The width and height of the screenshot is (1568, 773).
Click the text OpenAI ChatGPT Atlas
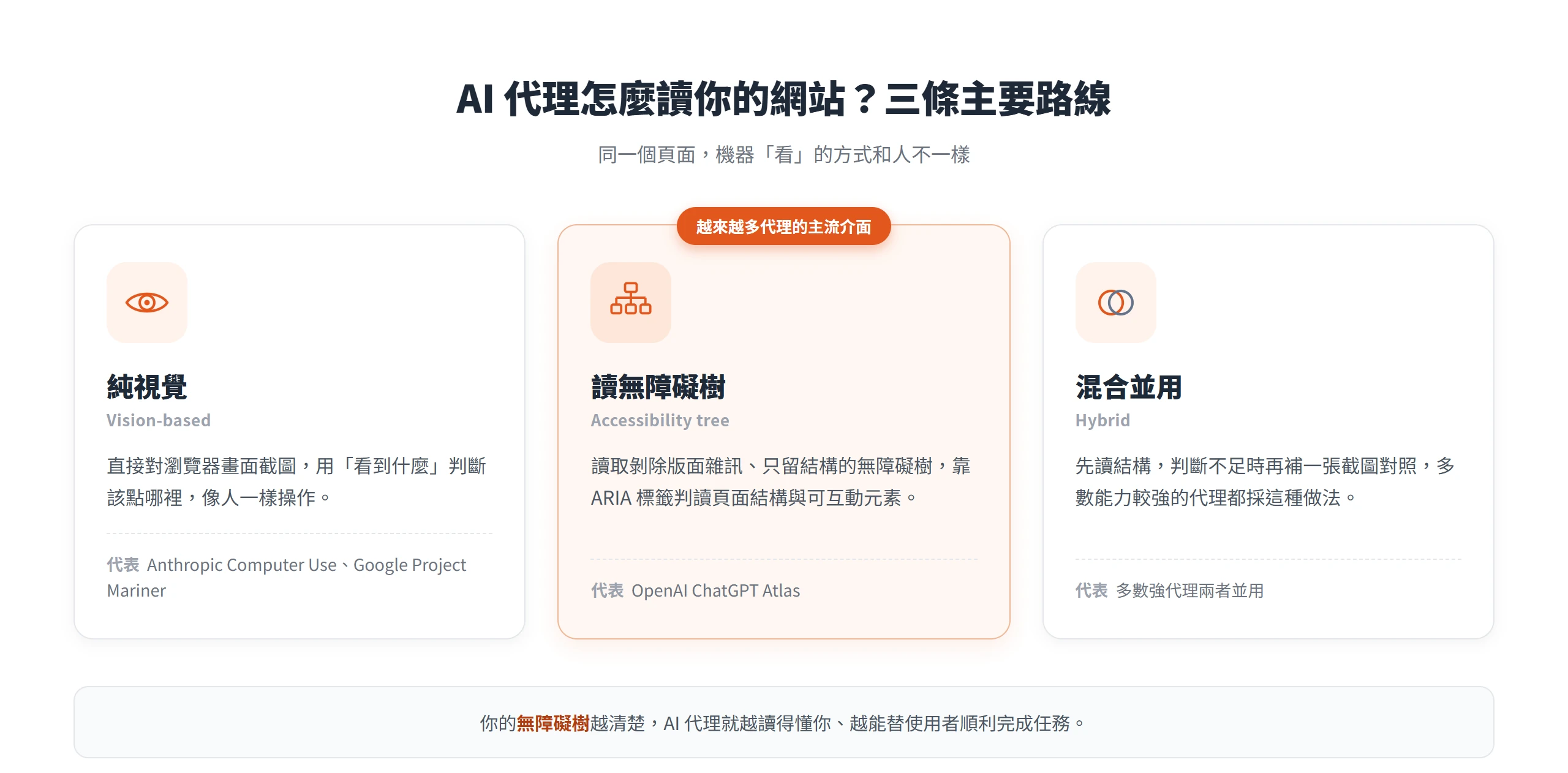(x=715, y=590)
